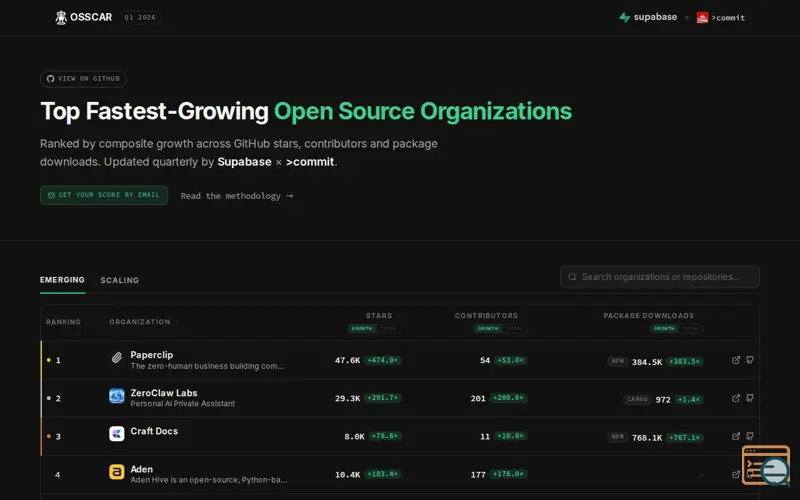Image resolution: width=800 pixels, height=500 pixels.
Task: Click the Supabase link in the description
Action: [x=244, y=162]
